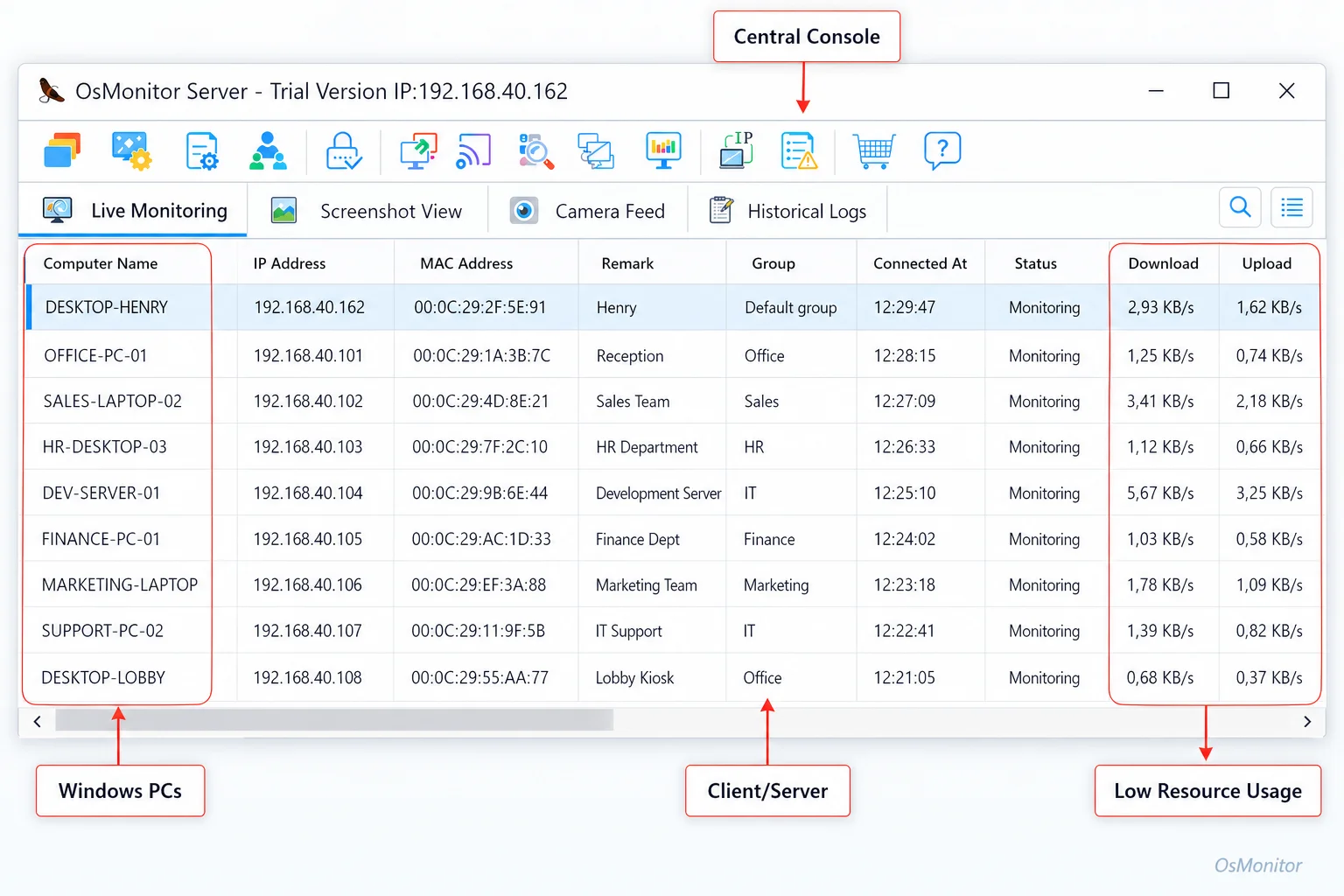1344x896 pixels.
Task: Click the Finance group cell
Action: click(x=769, y=540)
